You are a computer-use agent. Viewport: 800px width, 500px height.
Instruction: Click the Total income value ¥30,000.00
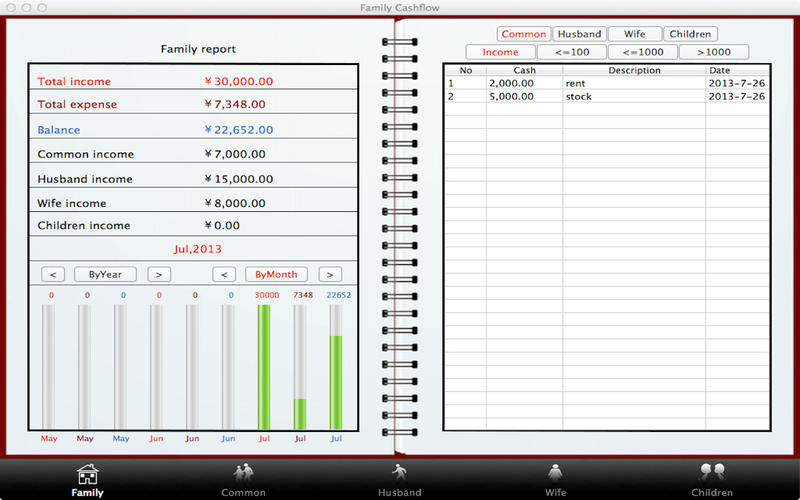[x=239, y=81]
